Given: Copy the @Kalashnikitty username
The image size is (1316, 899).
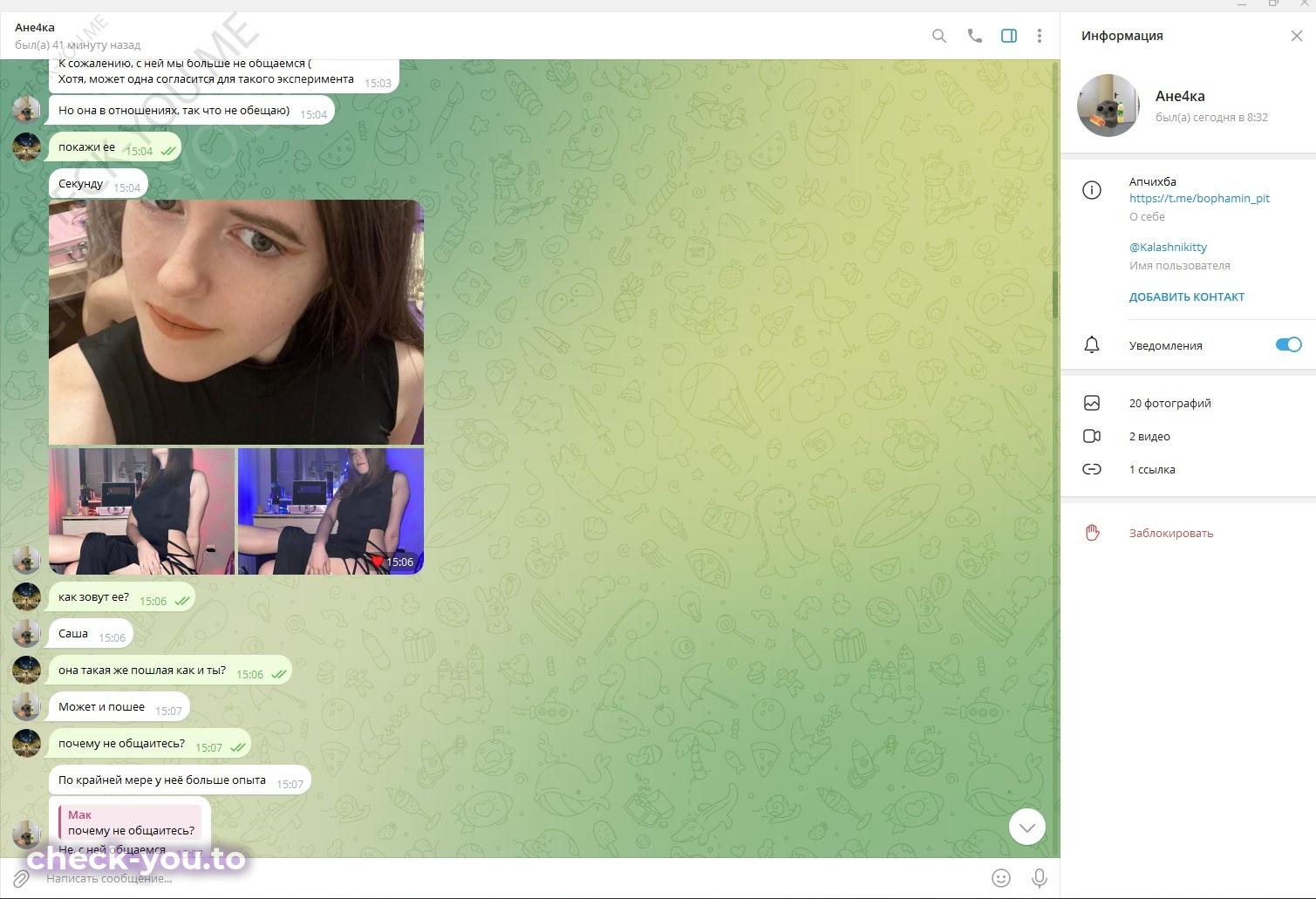Looking at the screenshot, I should (x=1168, y=247).
